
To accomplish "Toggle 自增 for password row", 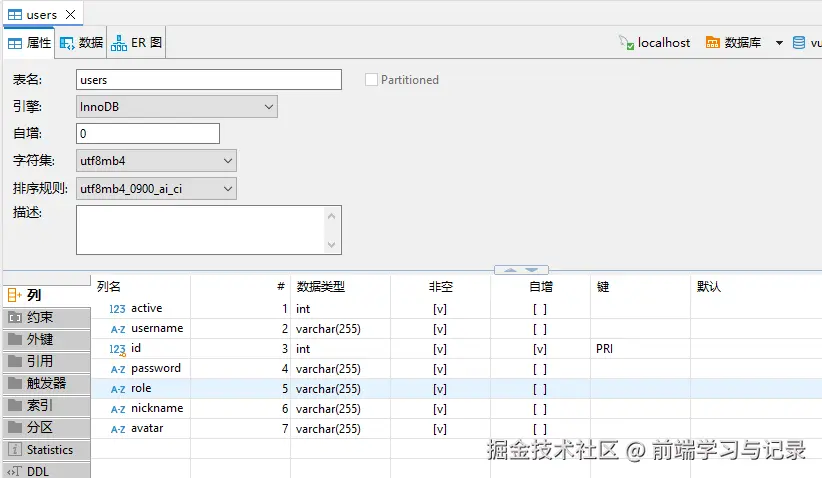I will coord(540,369).
